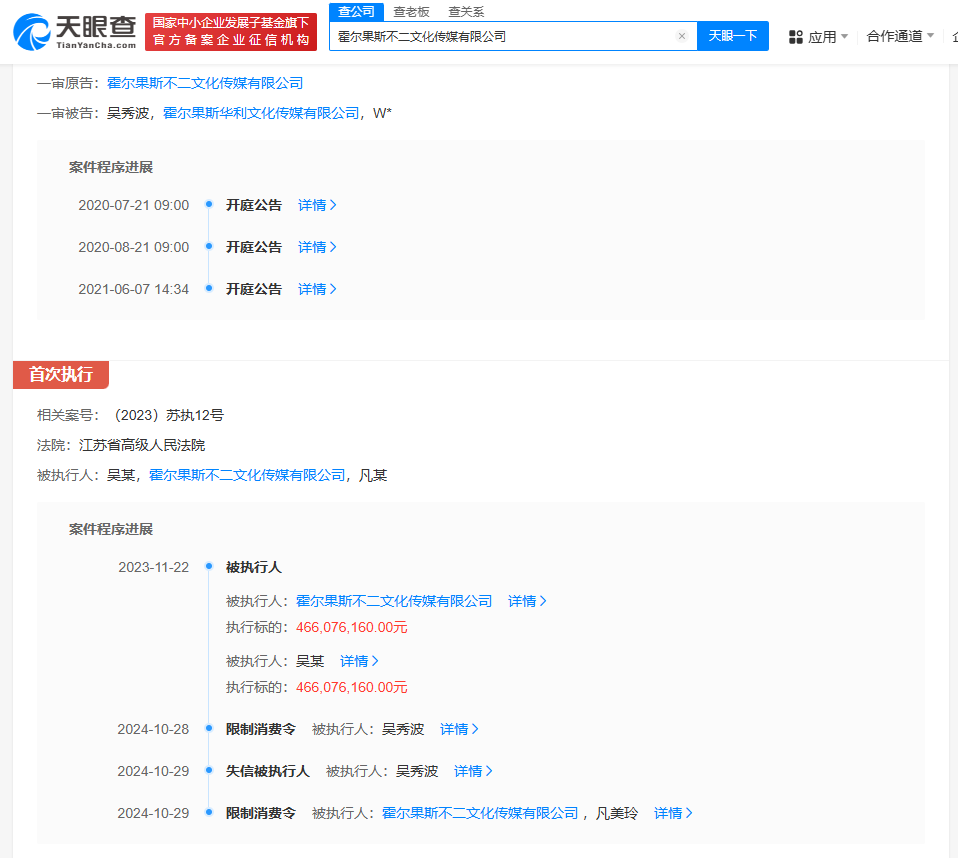Switch to the 查关系 tab
Viewport: 958px width, 858px height.
click(x=466, y=12)
